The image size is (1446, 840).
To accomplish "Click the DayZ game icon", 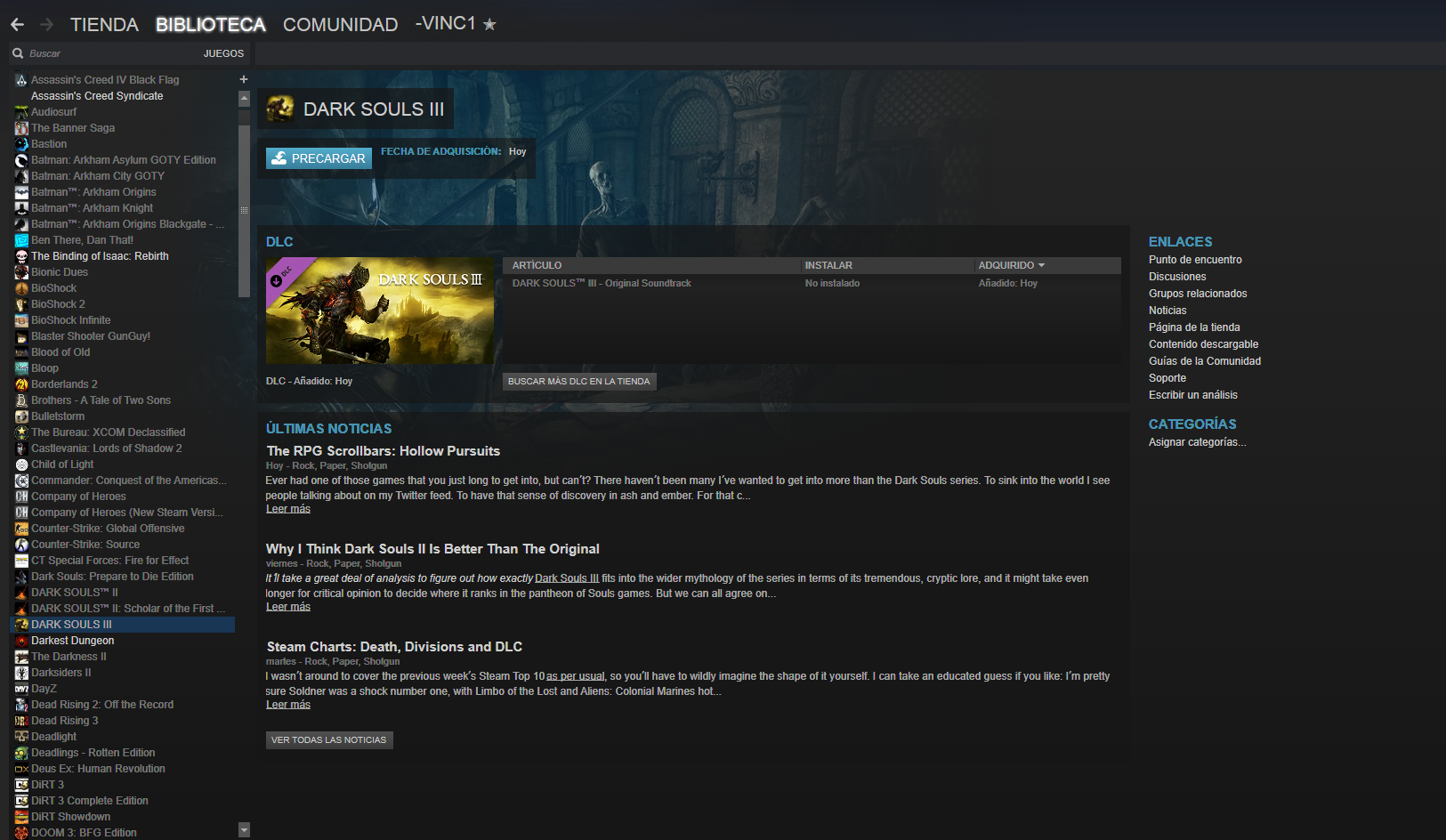I will click(x=21, y=689).
